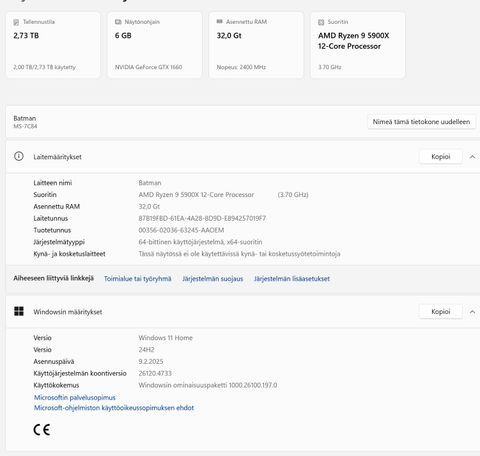The height and width of the screenshot is (456, 480).
Task: Collapse the Laitemääritykset section chevron
Action: pyautogui.click(x=472, y=157)
